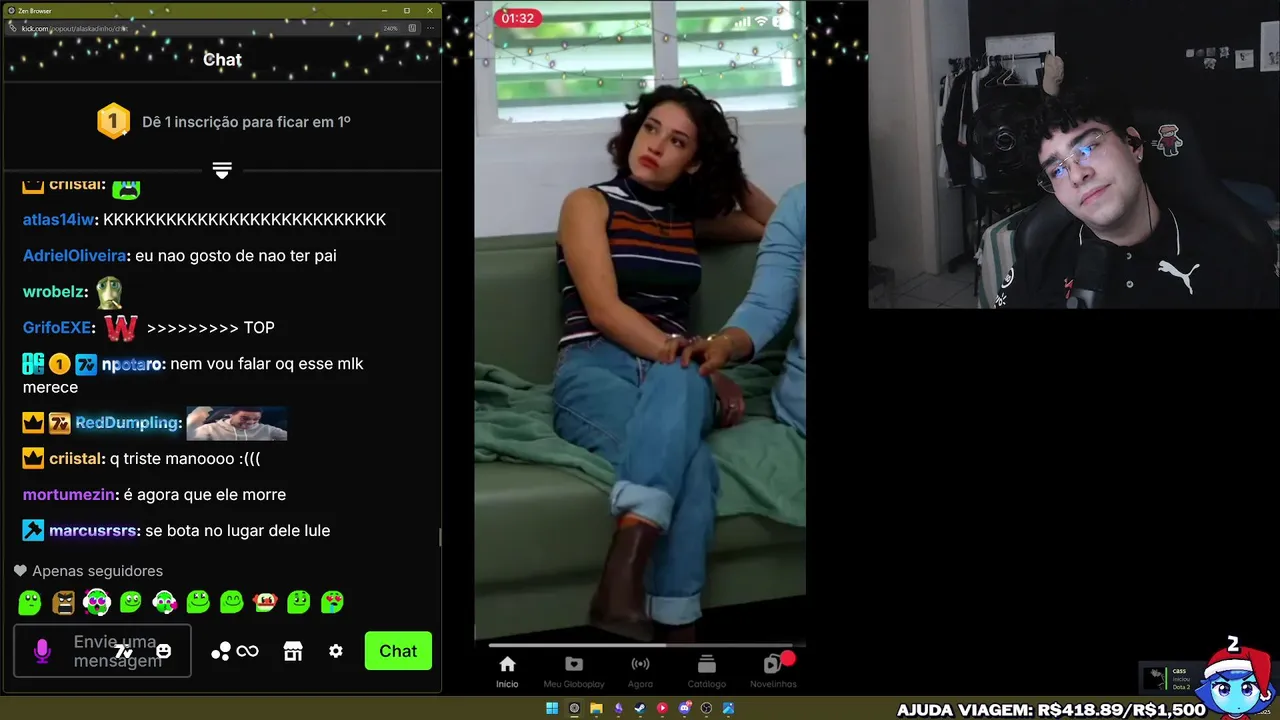Click username AdrielOliveira in chat

[75, 256]
